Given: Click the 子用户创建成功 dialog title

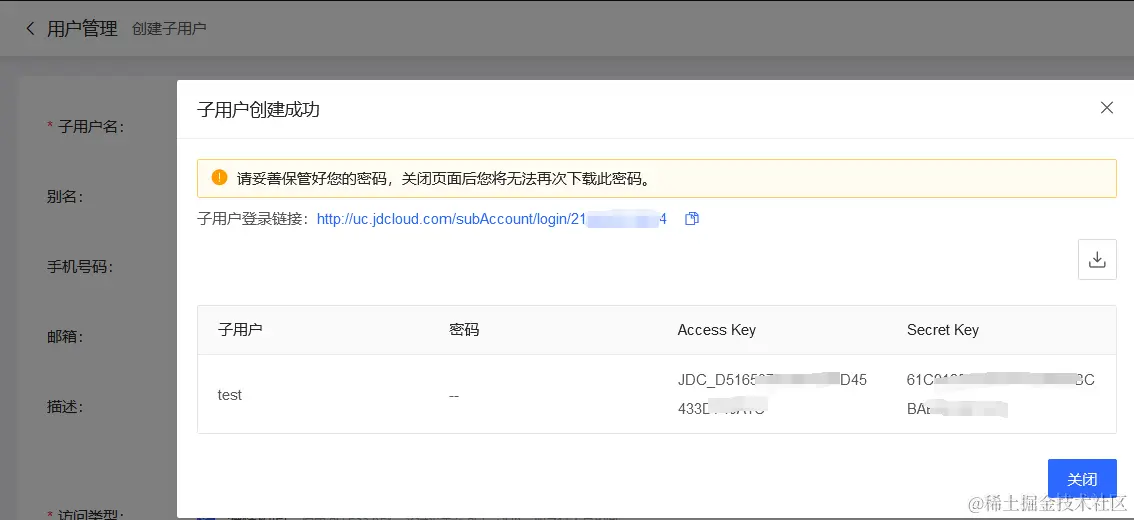Looking at the screenshot, I should pyautogui.click(x=258, y=110).
